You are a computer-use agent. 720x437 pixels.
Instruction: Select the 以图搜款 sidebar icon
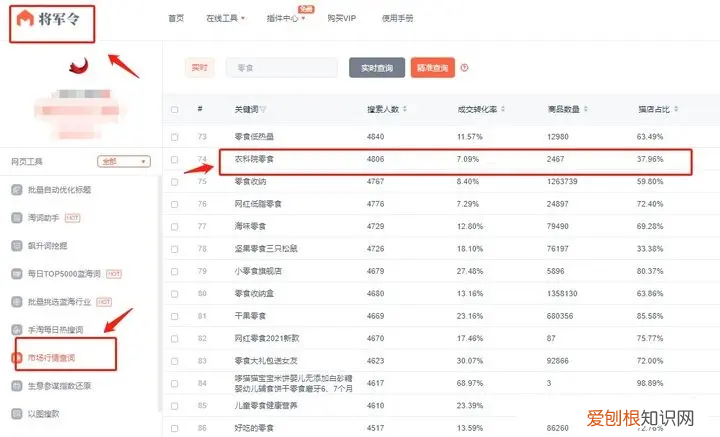tap(17, 414)
